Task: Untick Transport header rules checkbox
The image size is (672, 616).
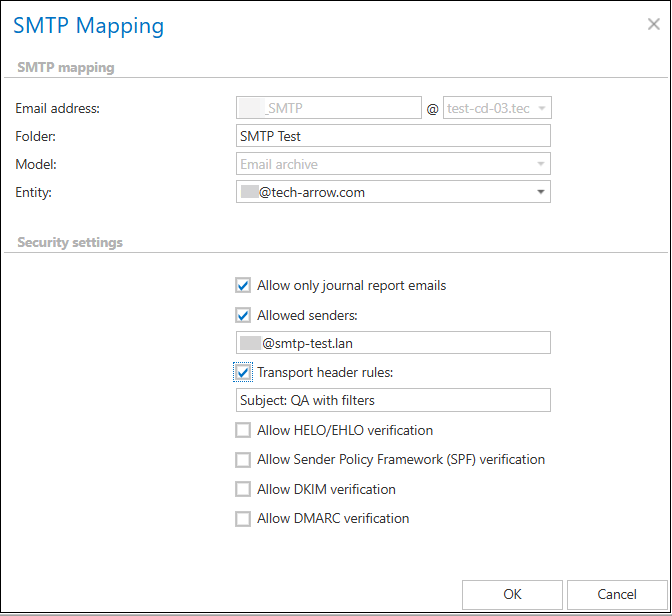Action: coord(243,373)
